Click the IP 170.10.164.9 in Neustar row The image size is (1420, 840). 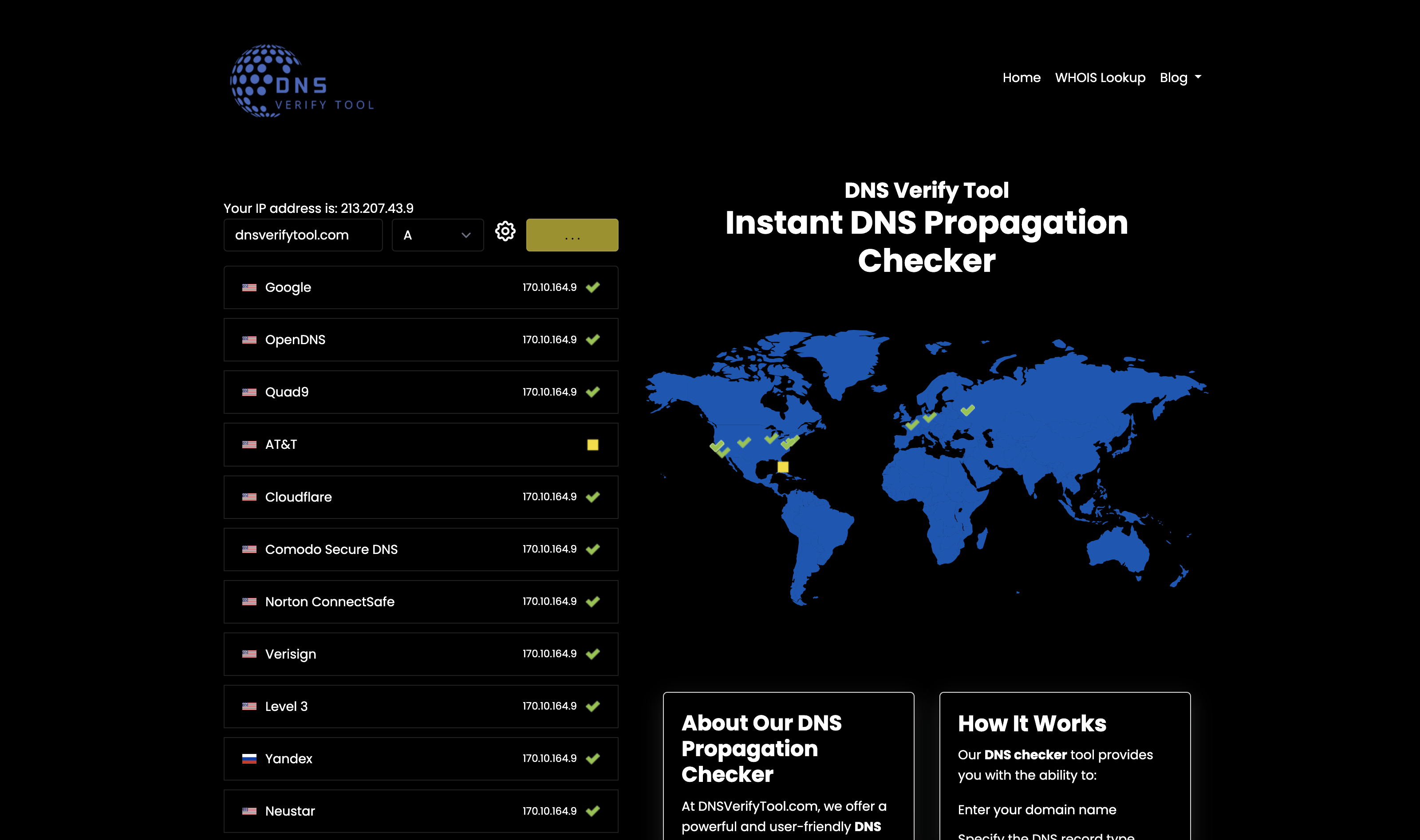pos(549,811)
